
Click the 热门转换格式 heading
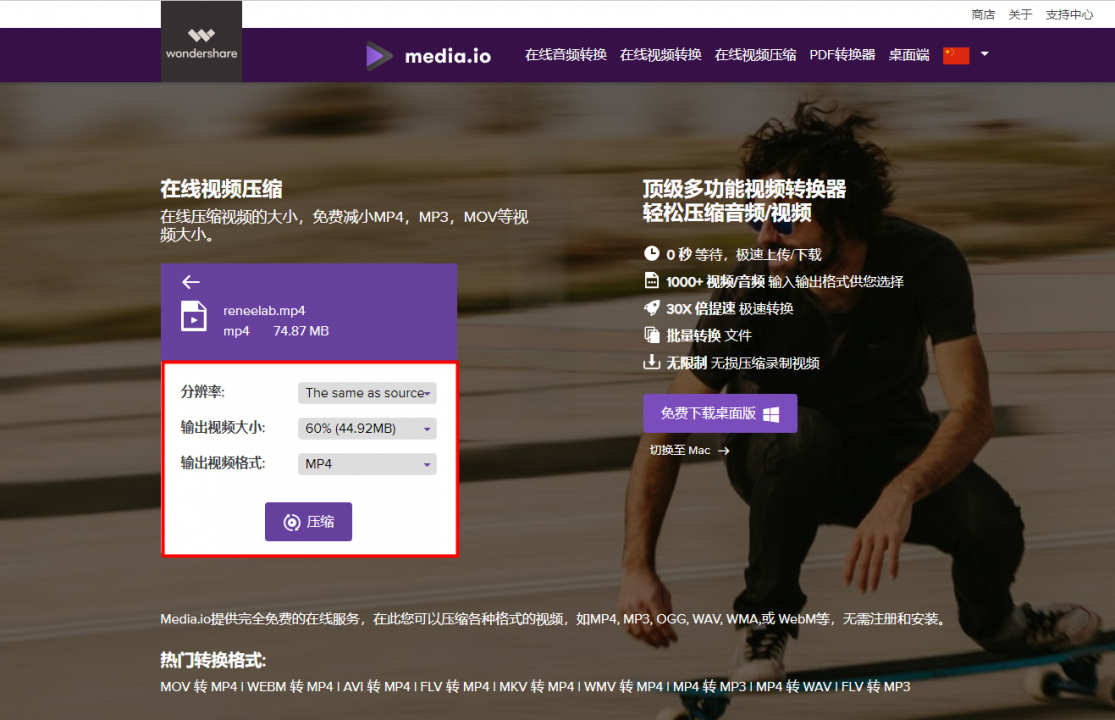213,660
